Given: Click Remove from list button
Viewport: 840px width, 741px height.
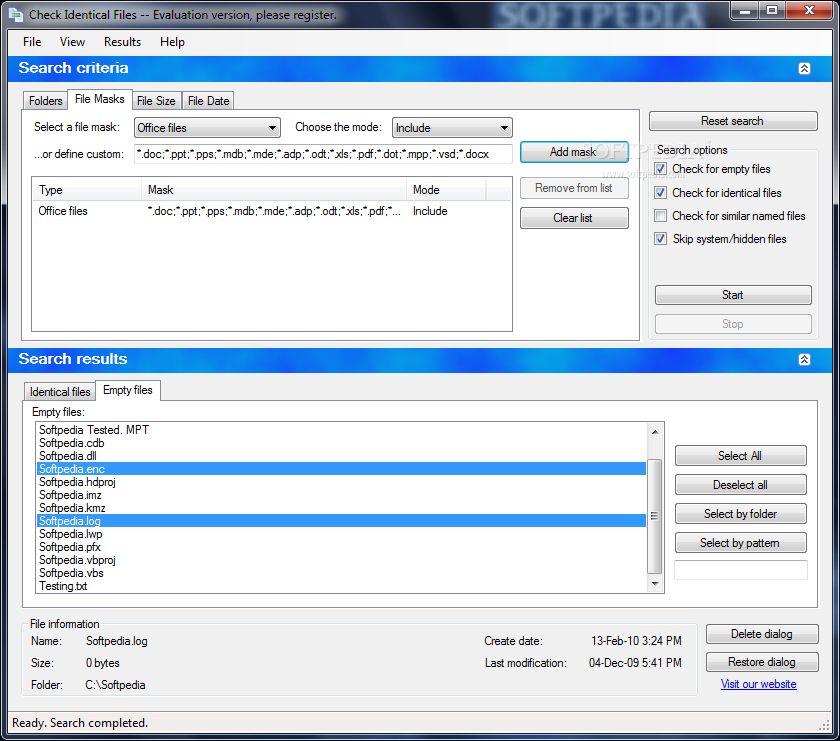Looking at the screenshot, I should pyautogui.click(x=574, y=188).
